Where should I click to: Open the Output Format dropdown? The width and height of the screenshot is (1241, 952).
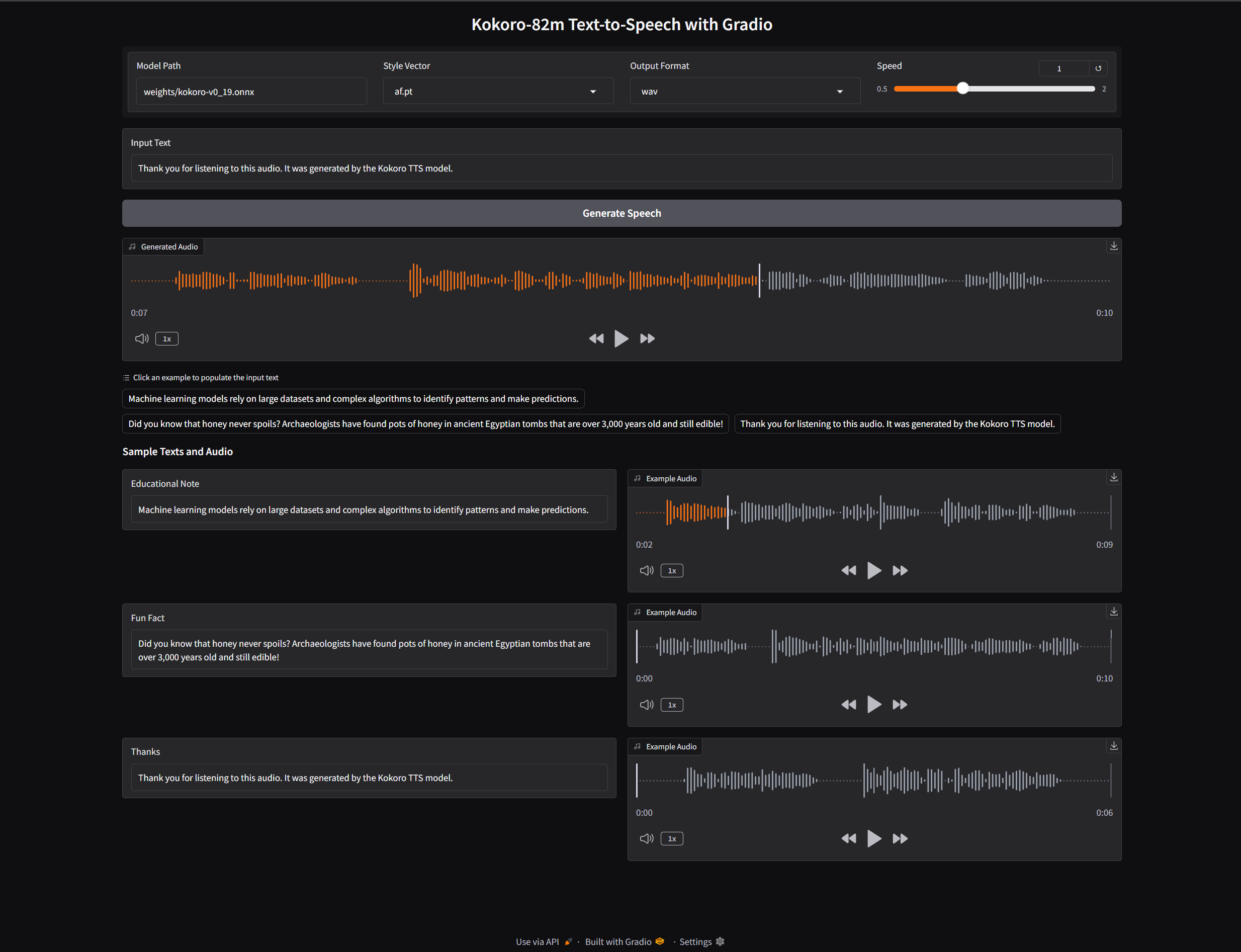(x=745, y=91)
